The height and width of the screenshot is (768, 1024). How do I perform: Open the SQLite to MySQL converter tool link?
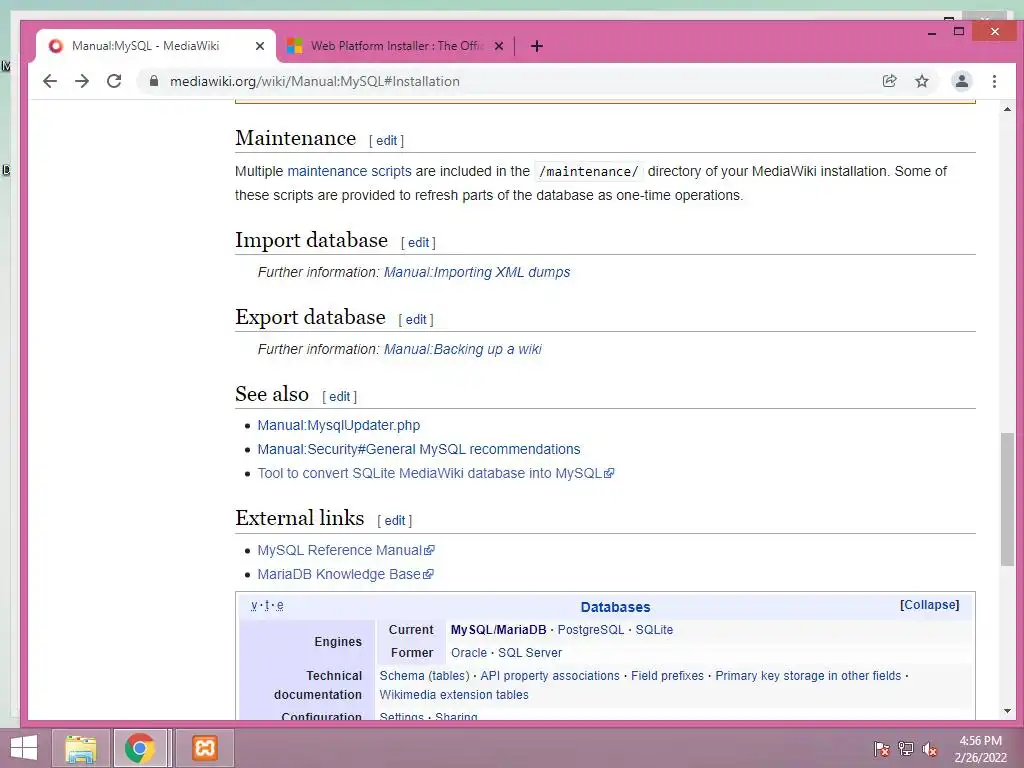436,473
